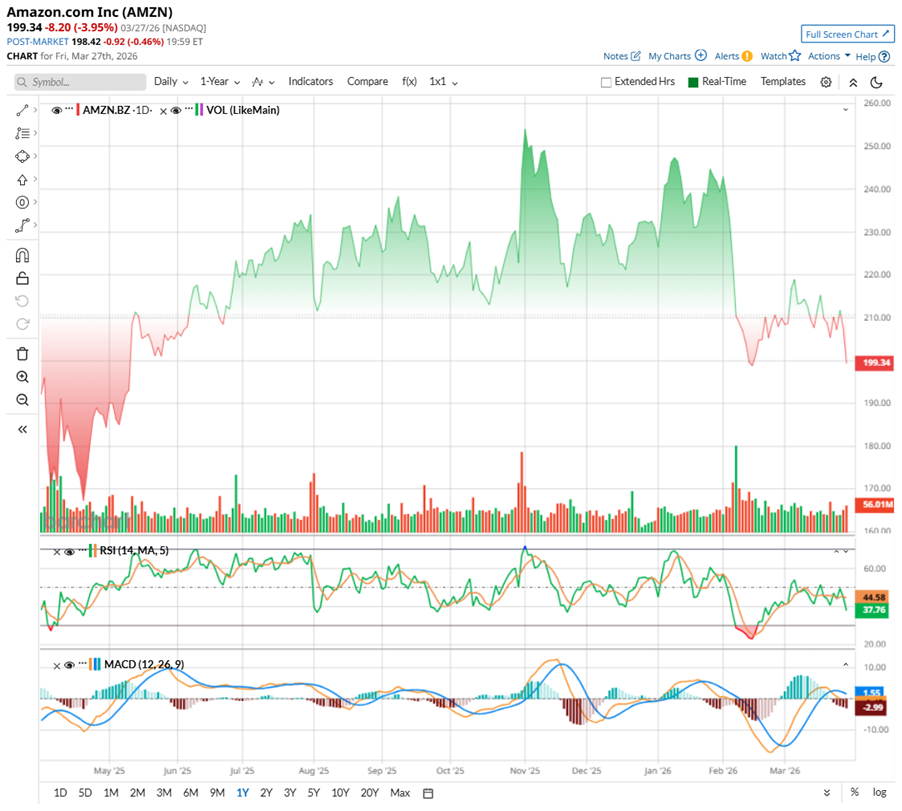Remove the VOL study with X

(x=163, y=111)
